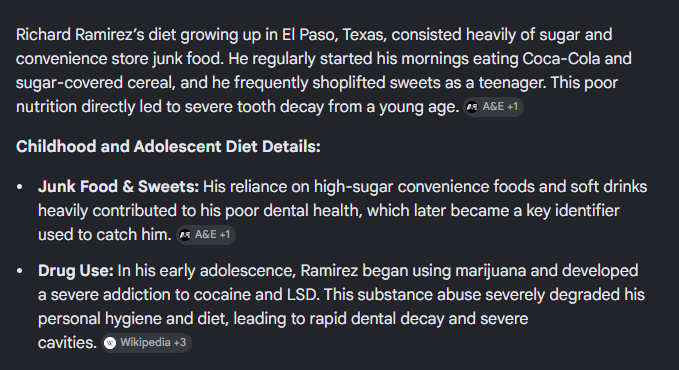Click the A&E logo icon beside "young age."

(x=472, y=107)
